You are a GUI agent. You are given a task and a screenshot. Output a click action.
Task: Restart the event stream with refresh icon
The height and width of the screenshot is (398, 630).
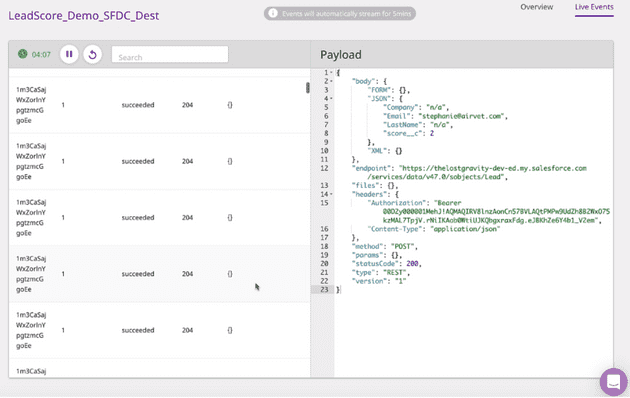coord(92,54)
